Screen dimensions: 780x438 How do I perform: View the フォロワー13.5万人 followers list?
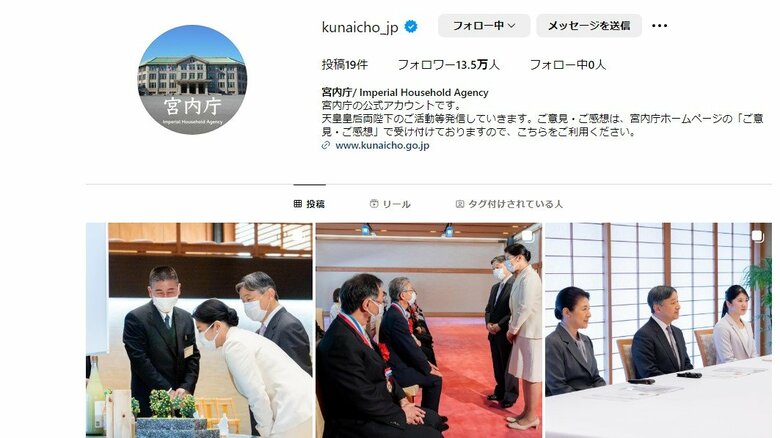[x=448, y=65]
